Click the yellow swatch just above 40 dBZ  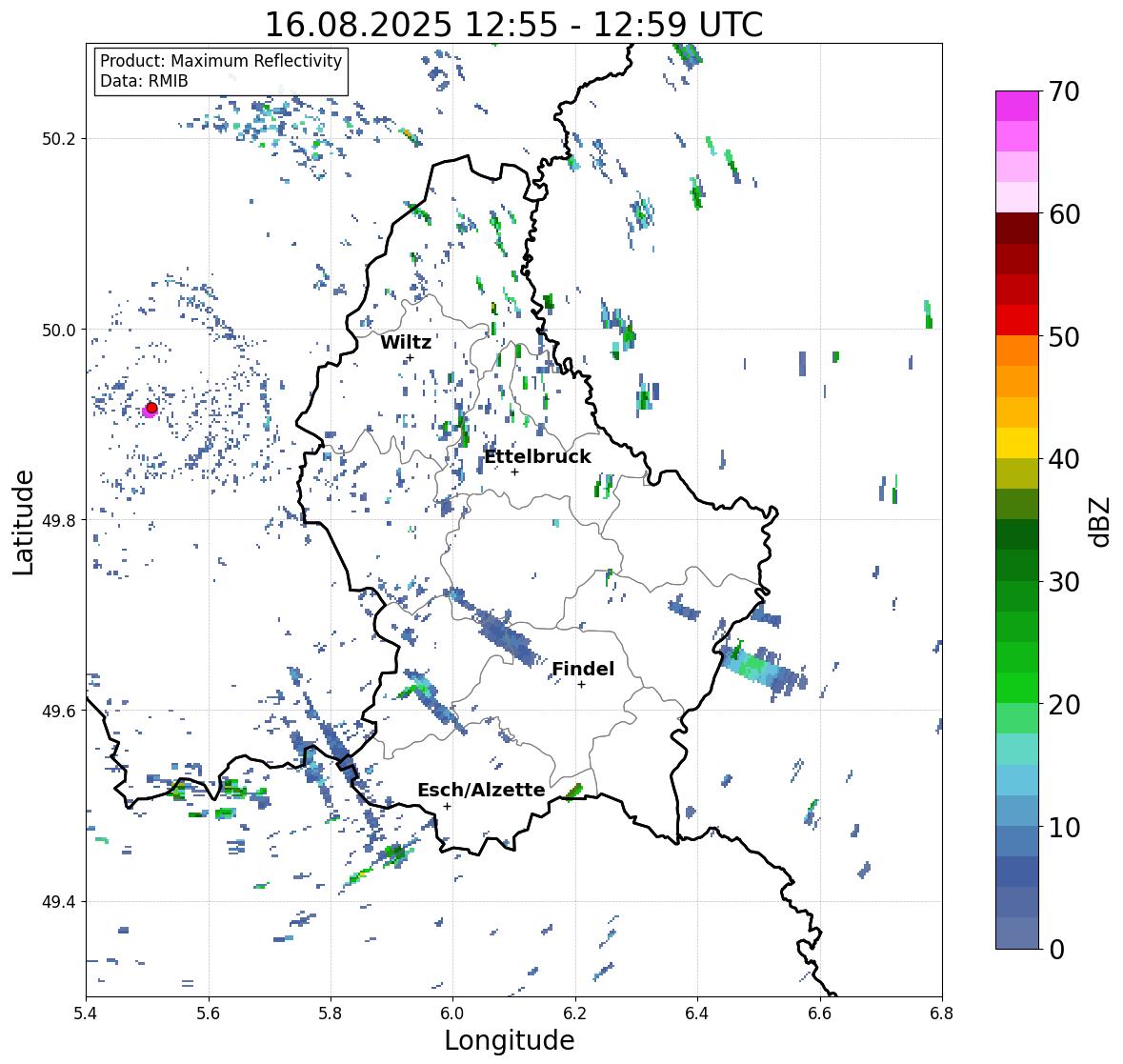coord(1017,443)
